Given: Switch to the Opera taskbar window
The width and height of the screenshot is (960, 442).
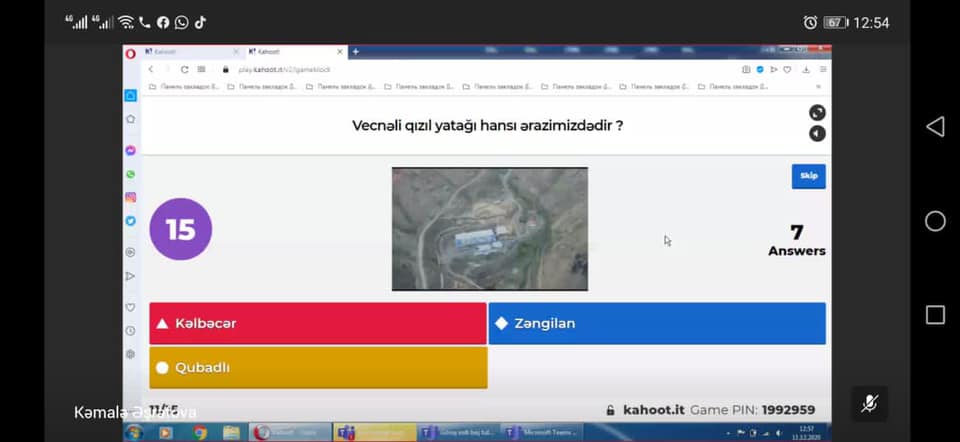Looking at the screenshot, I should coord(290,433).
